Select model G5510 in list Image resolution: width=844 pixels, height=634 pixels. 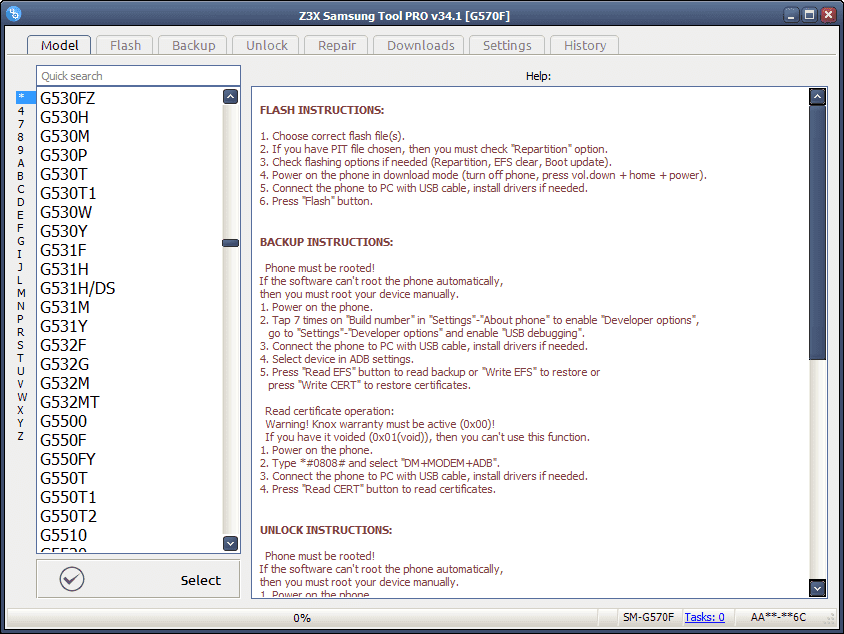[63, 536]
